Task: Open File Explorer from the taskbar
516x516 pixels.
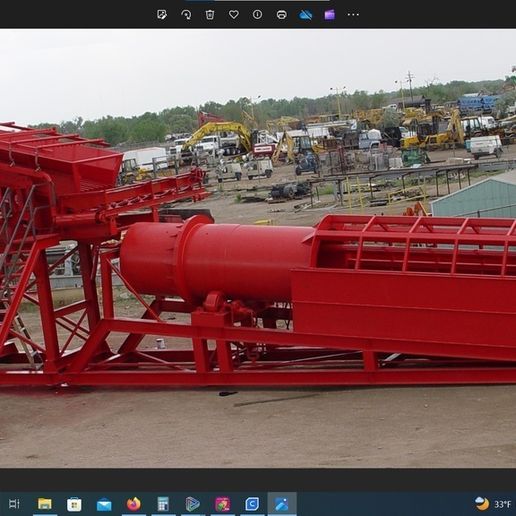Action: click(45, 504)
